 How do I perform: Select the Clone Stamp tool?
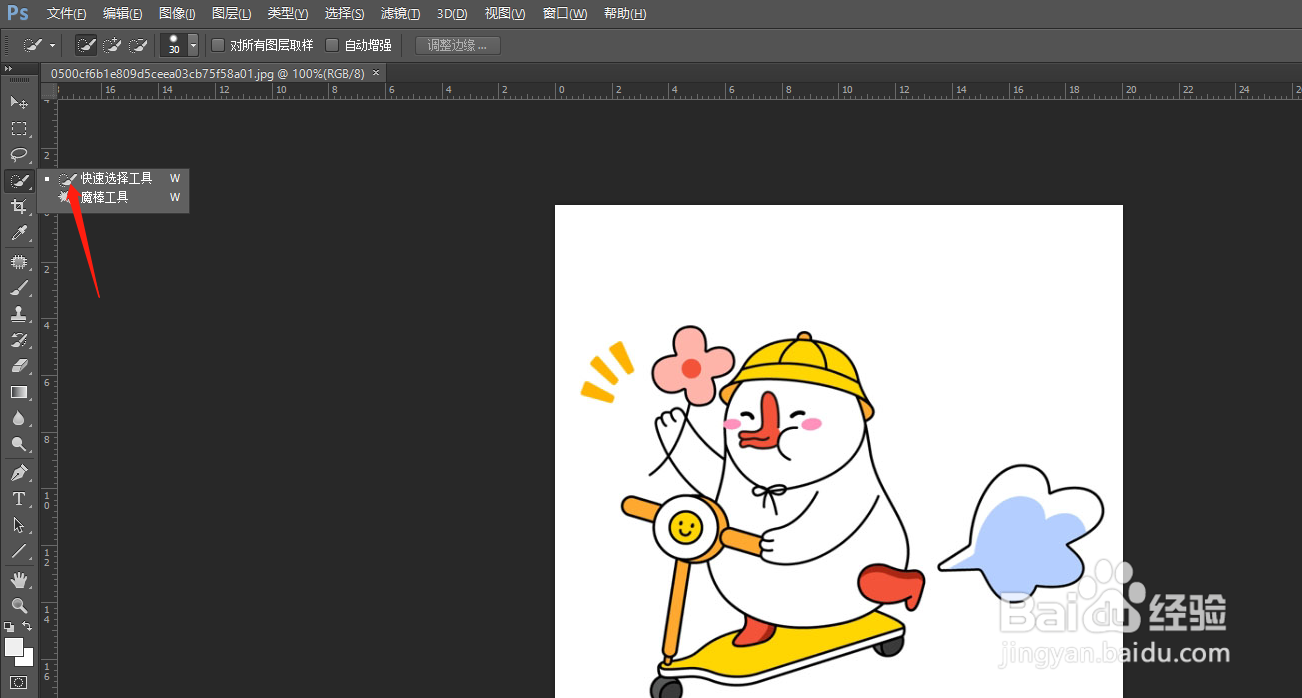[19, 314]
